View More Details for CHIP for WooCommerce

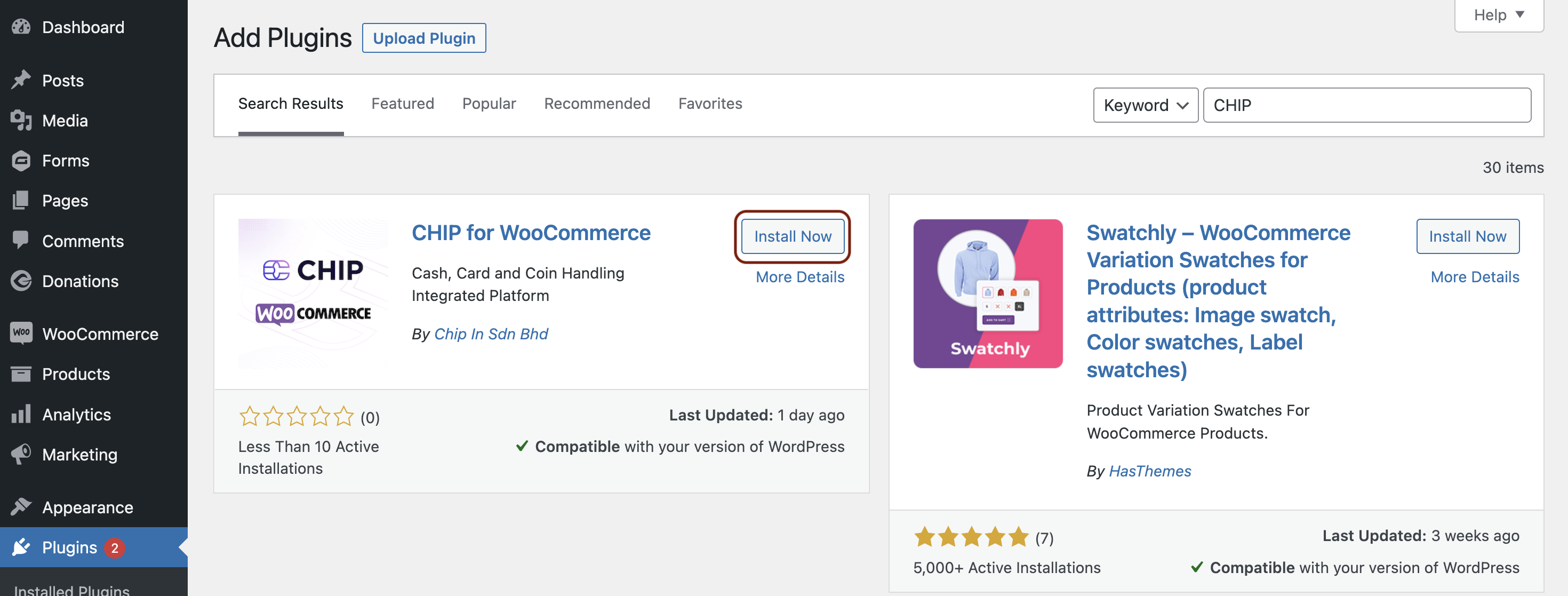click(800, 276)
